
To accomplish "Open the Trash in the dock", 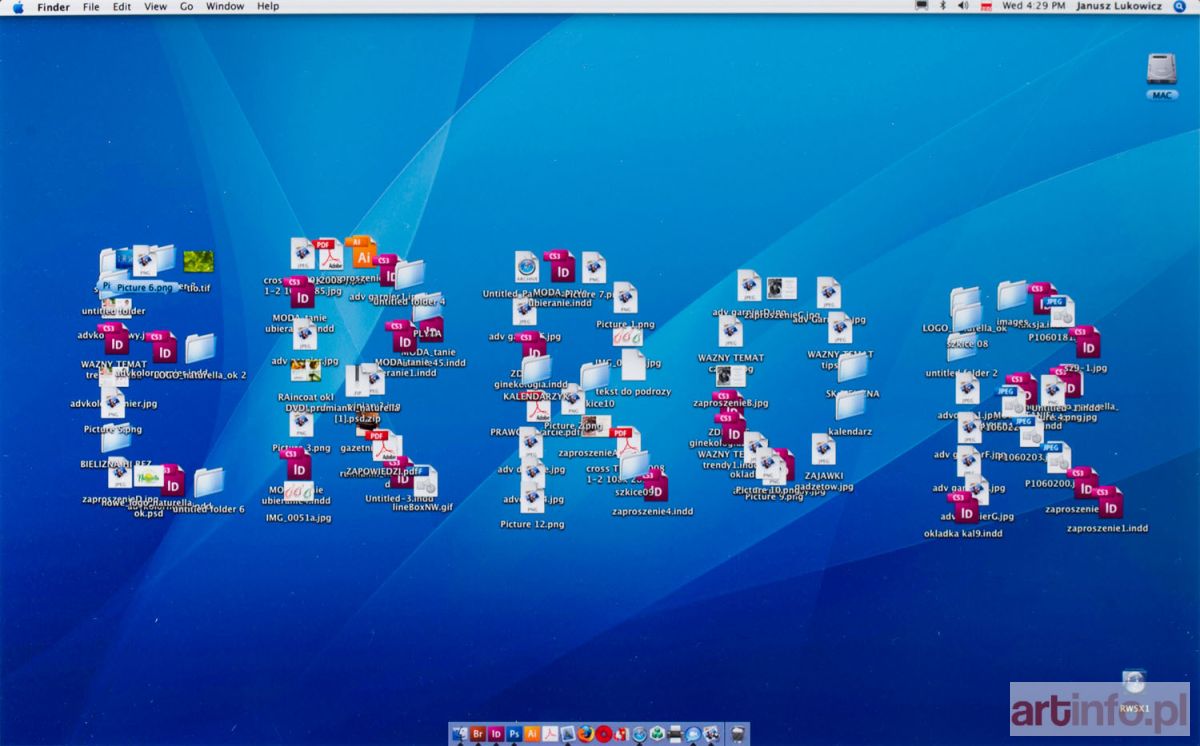I will pos(737,734).
